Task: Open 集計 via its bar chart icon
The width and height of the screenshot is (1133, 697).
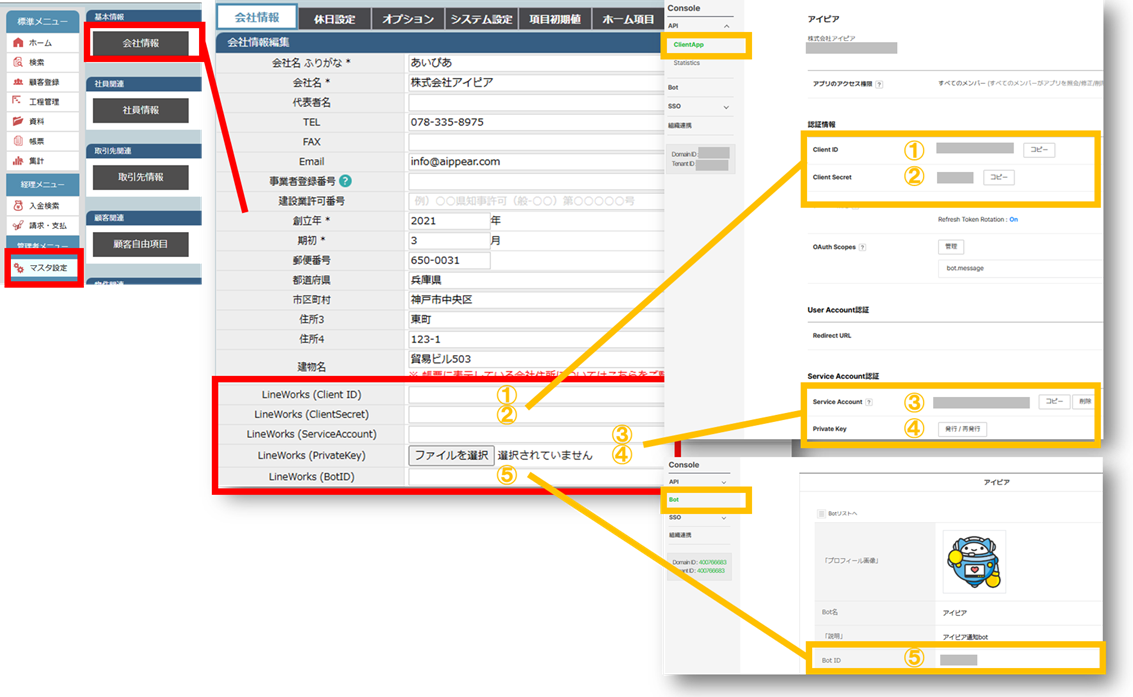Action: pyautogui.click(x=18, y=160)
